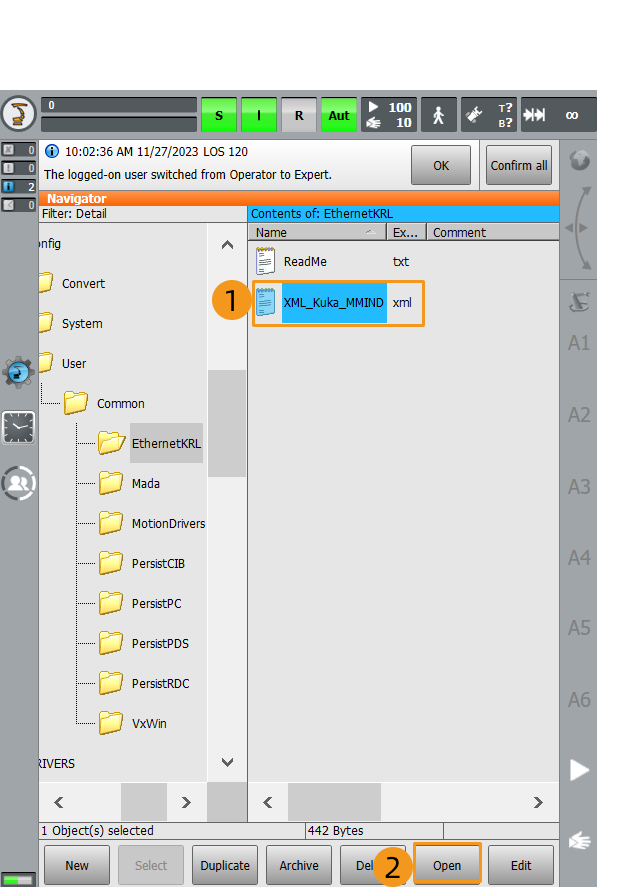Select the System folder in tree
The image size is (617, 891).
tap(82, 323)
